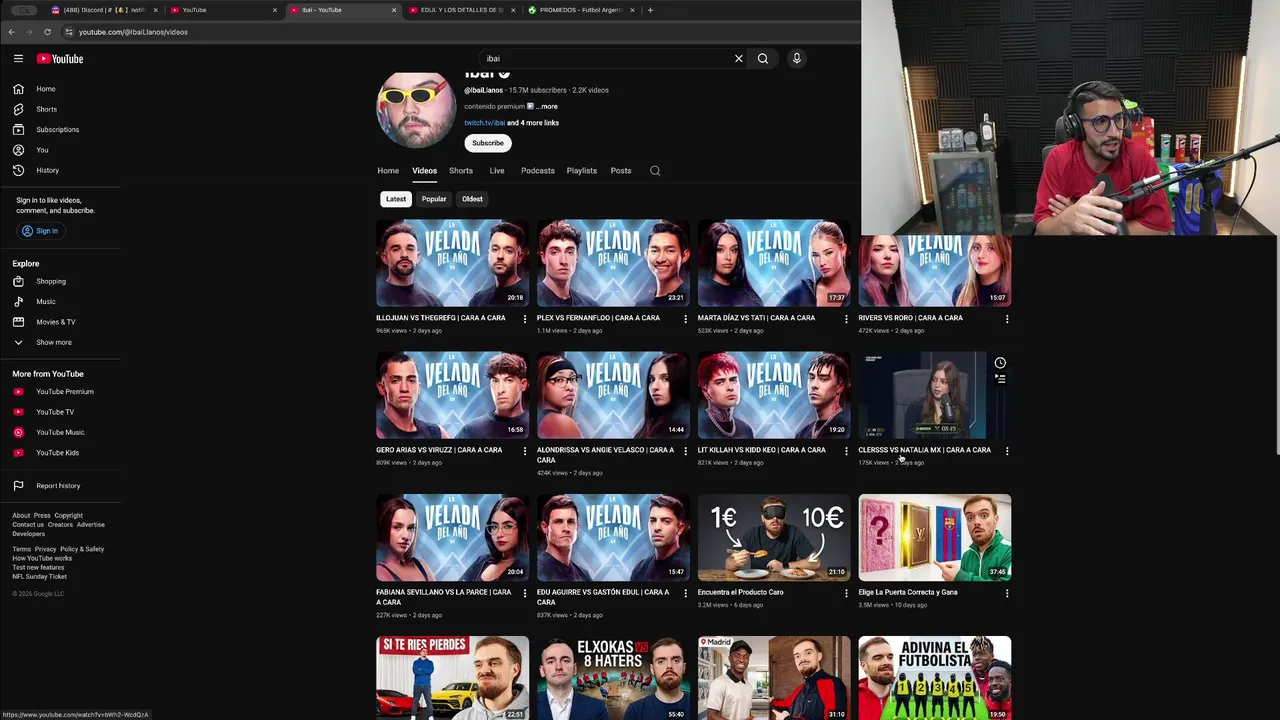1280x720 pixels.
Task: Subscribe to the Ibai channel
Action: coord(488,143)
